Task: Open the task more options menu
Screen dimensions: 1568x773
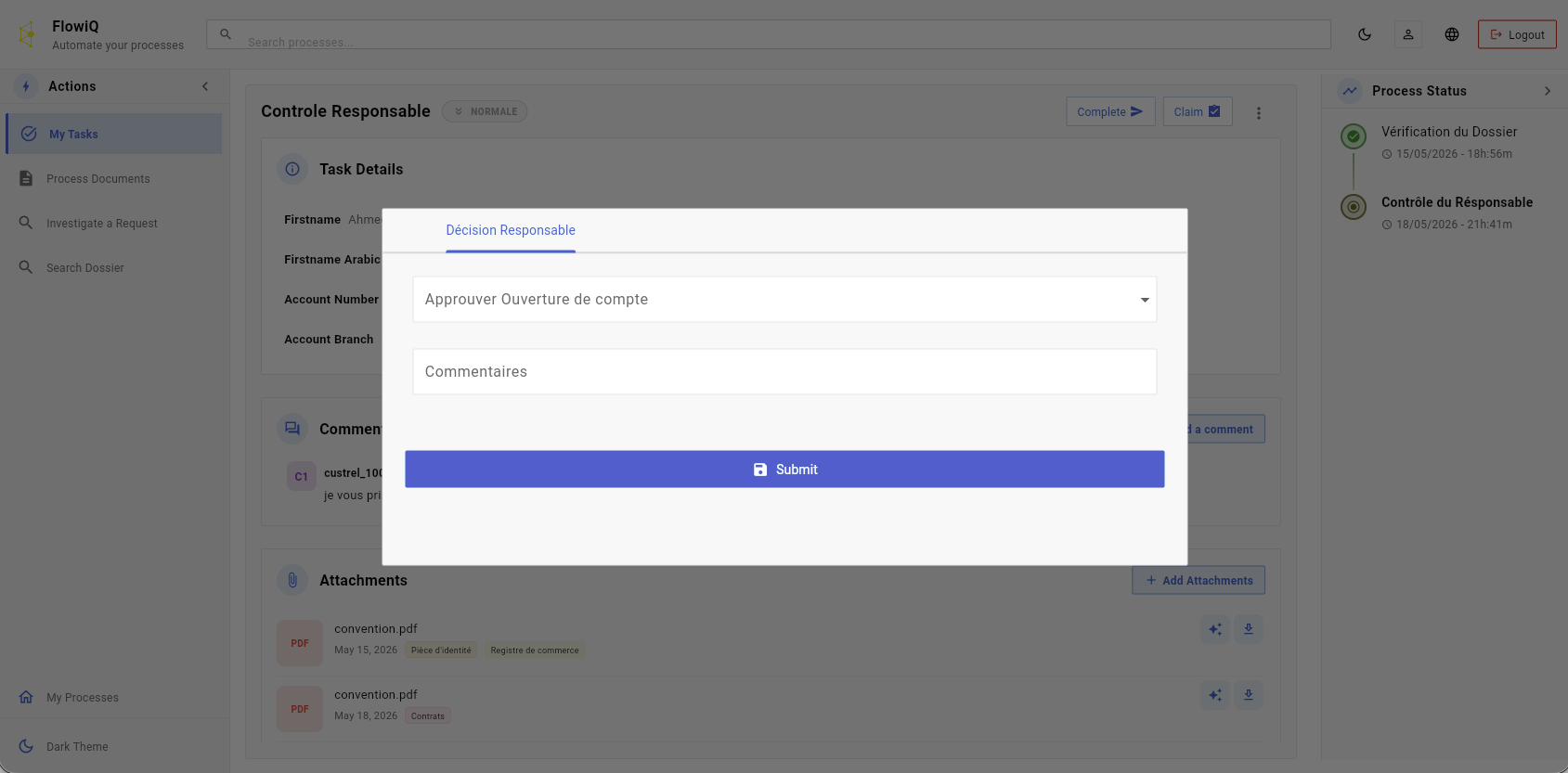Action: pyautogui.click(x=1259, y=113)
